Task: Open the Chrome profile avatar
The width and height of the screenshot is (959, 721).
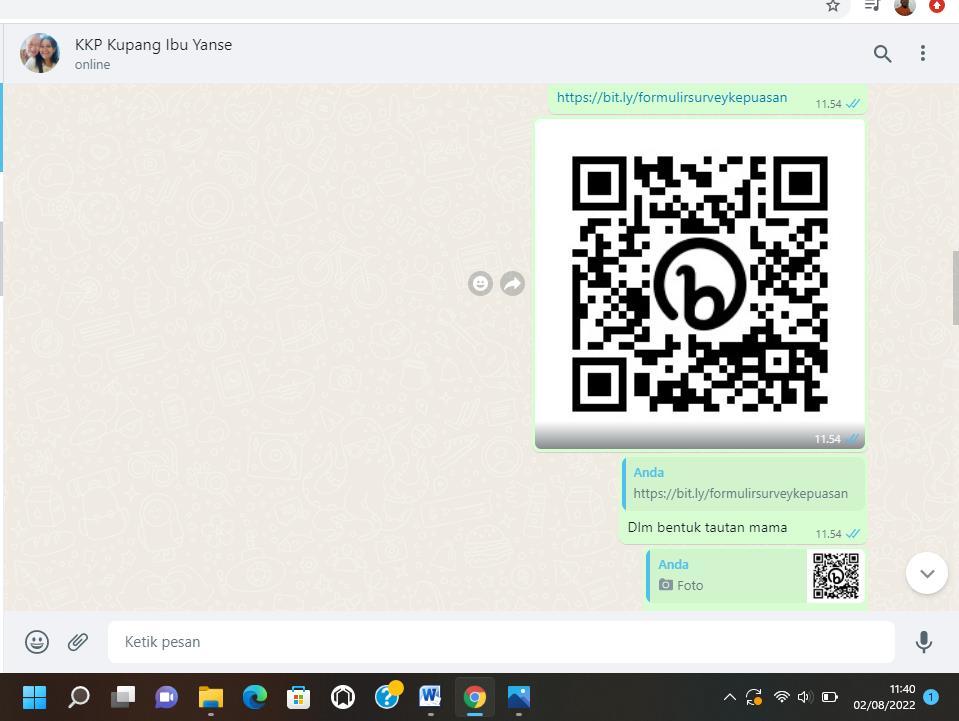Action: pos(905,7)
